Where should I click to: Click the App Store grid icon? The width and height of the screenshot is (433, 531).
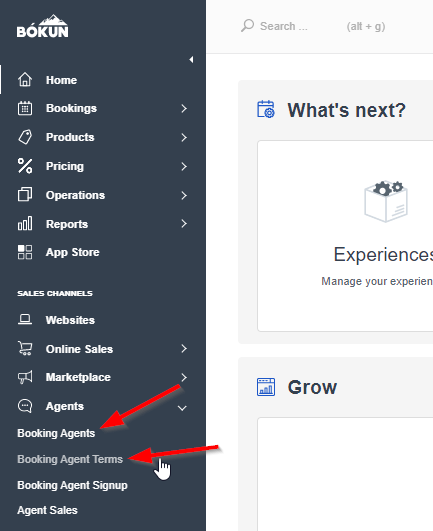tap(25, 252)
